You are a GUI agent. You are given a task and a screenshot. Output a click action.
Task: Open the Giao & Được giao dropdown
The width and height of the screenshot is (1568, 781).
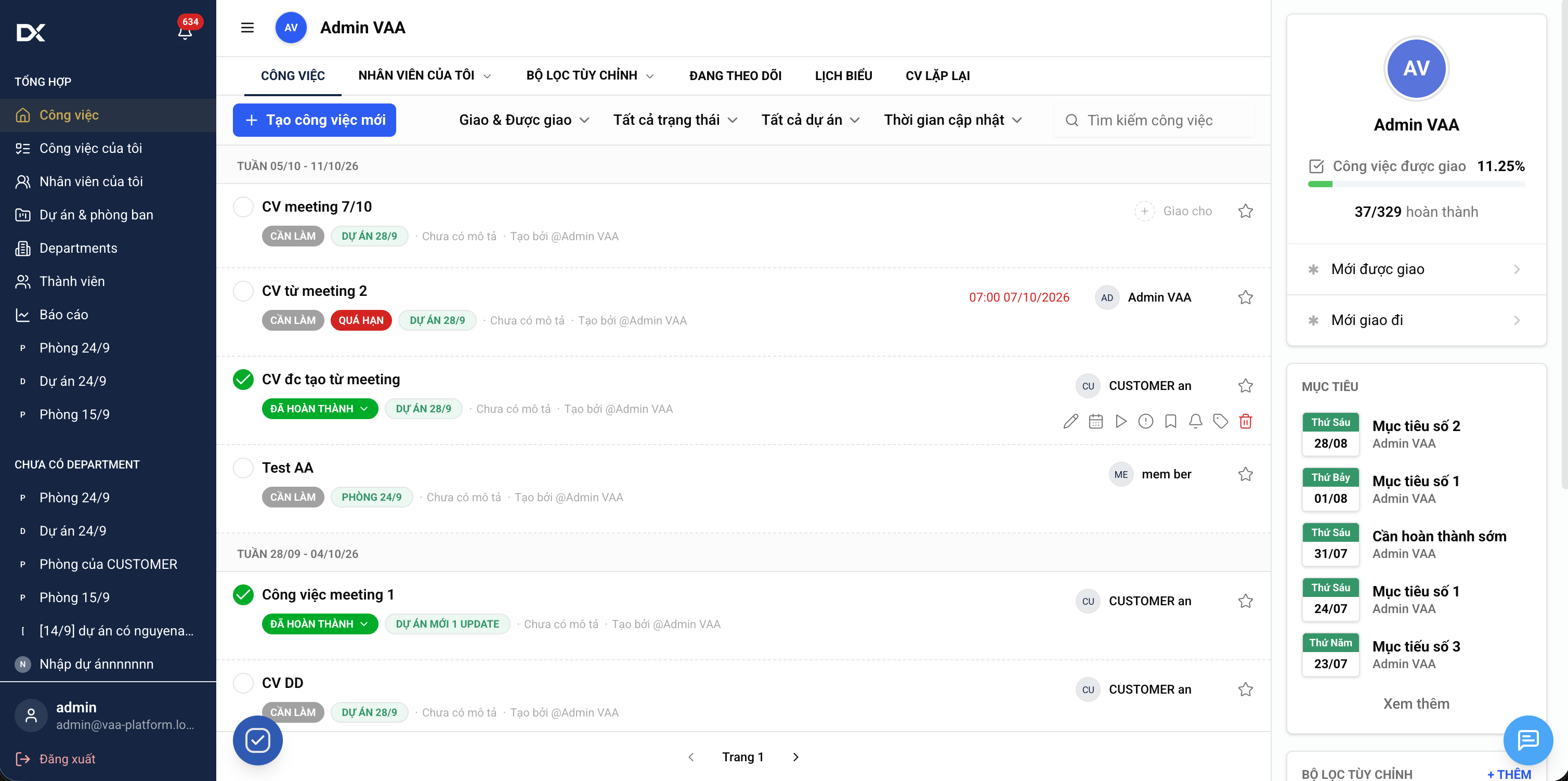(x=524, y=120)
